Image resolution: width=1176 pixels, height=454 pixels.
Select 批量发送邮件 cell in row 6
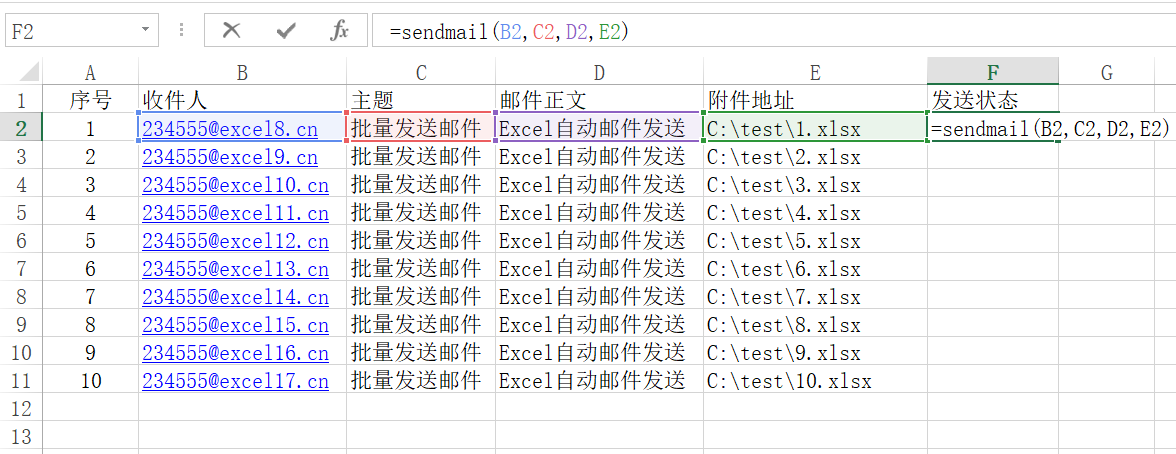421,241
